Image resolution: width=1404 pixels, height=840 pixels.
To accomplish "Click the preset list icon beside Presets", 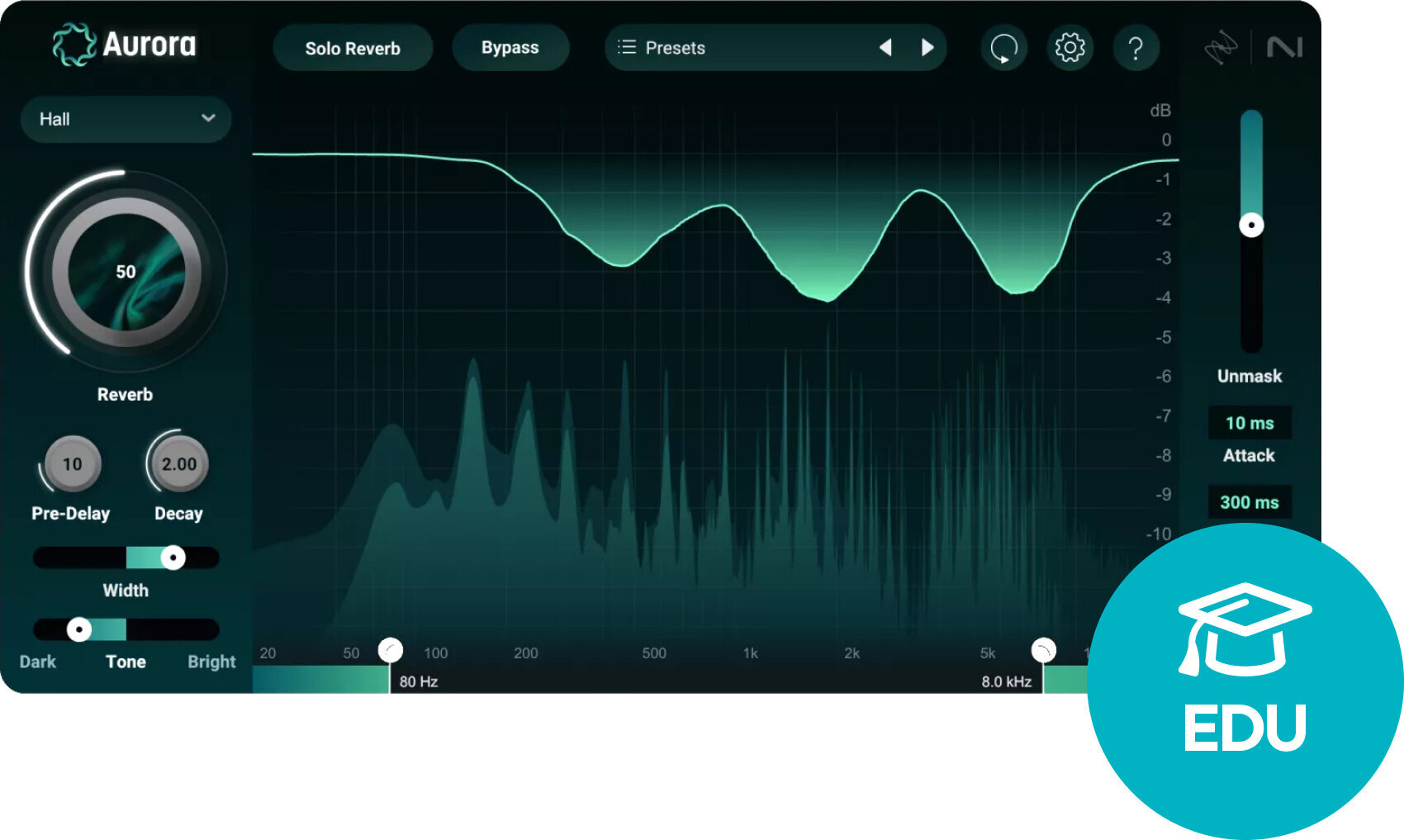I will tap(628, 48).
